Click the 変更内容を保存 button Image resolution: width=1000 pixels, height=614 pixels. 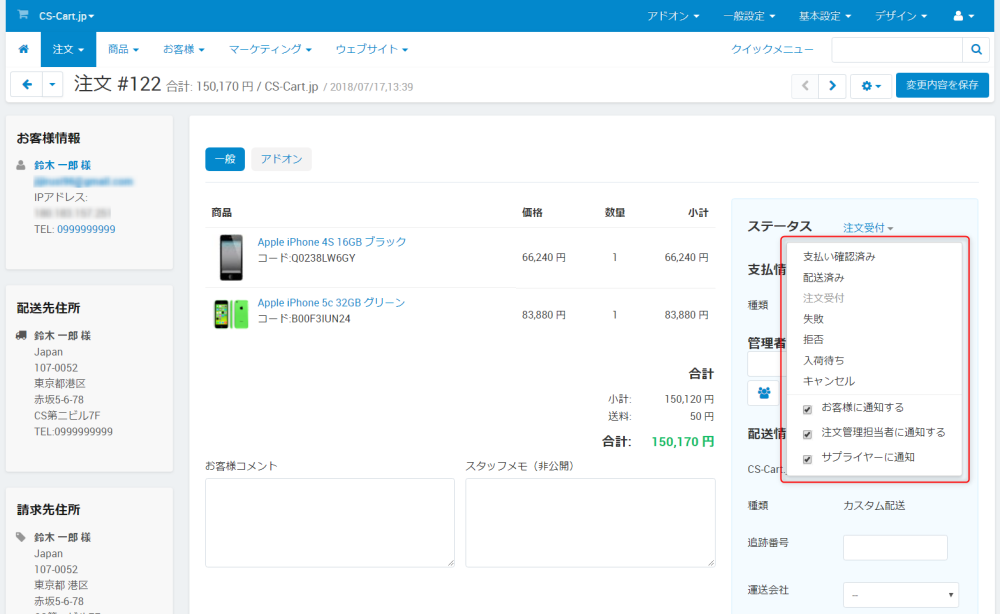[x=942, y=85]
